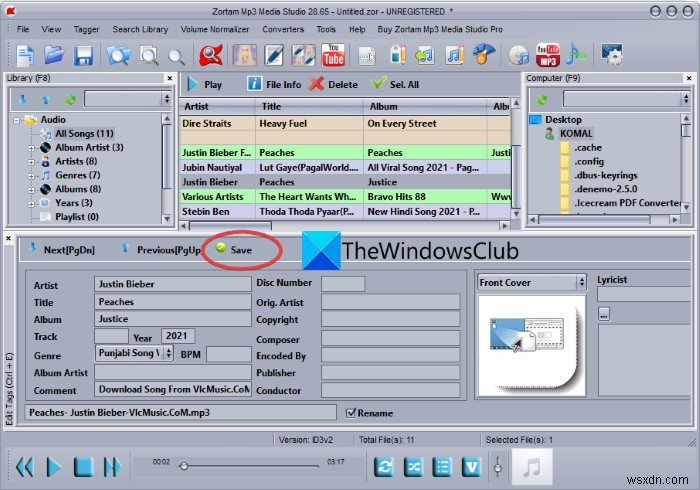Open the Volume Normalizer menu
Image resolution: width=700 pixels, height=490 pixels.
[215, 29]
